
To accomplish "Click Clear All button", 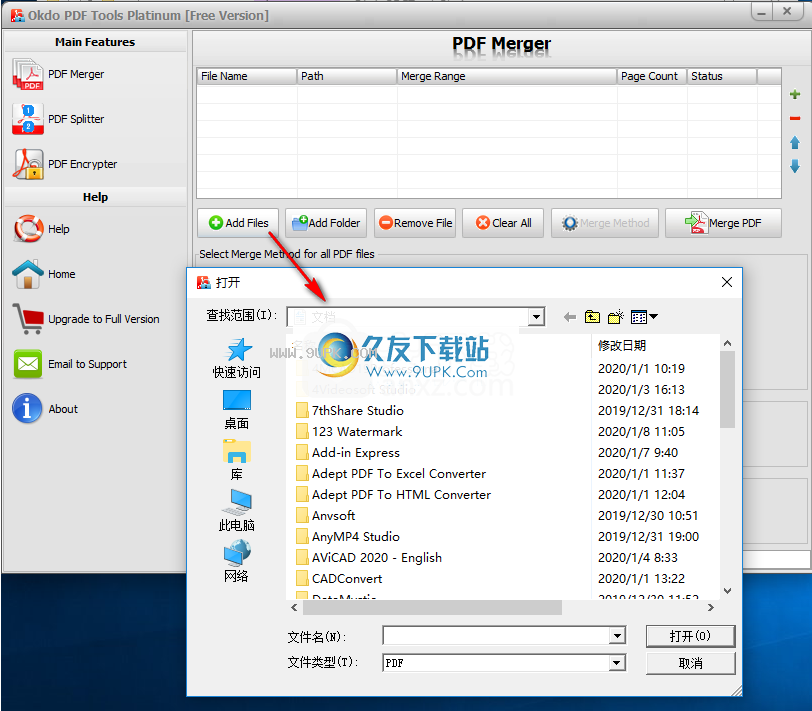I will click(503, 223).
